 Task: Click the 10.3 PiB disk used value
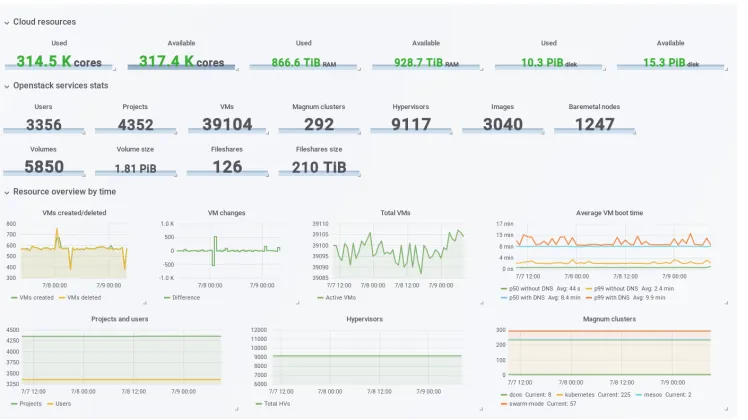549,63
